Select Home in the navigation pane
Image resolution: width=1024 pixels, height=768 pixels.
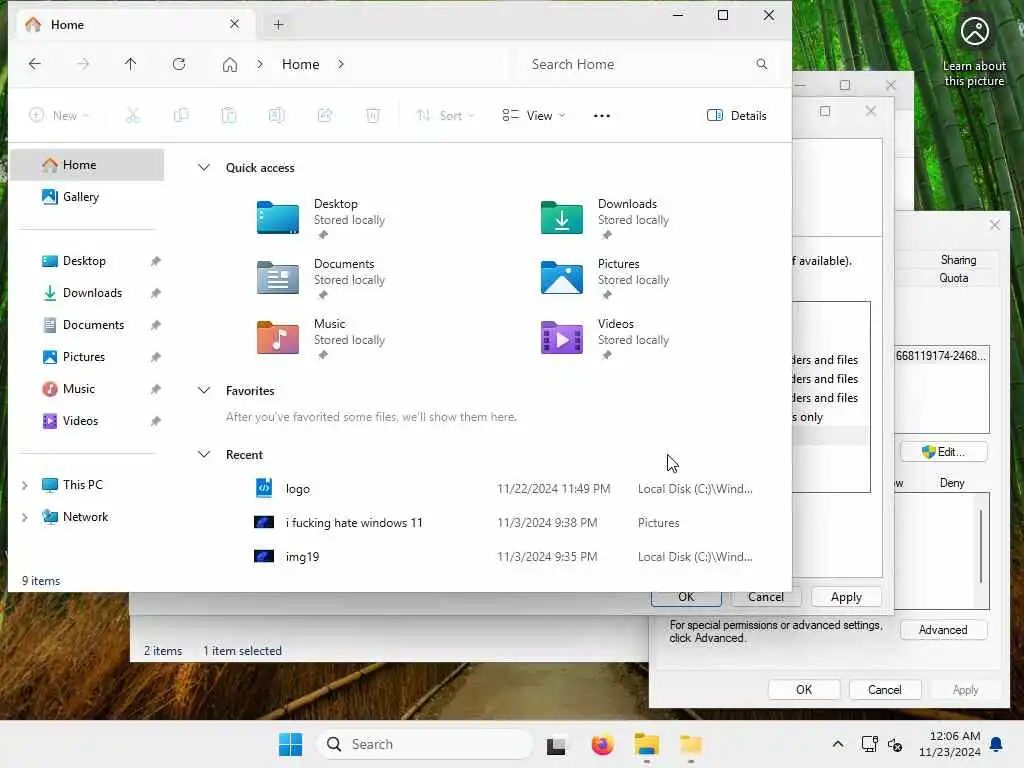(x=87, y=165)
